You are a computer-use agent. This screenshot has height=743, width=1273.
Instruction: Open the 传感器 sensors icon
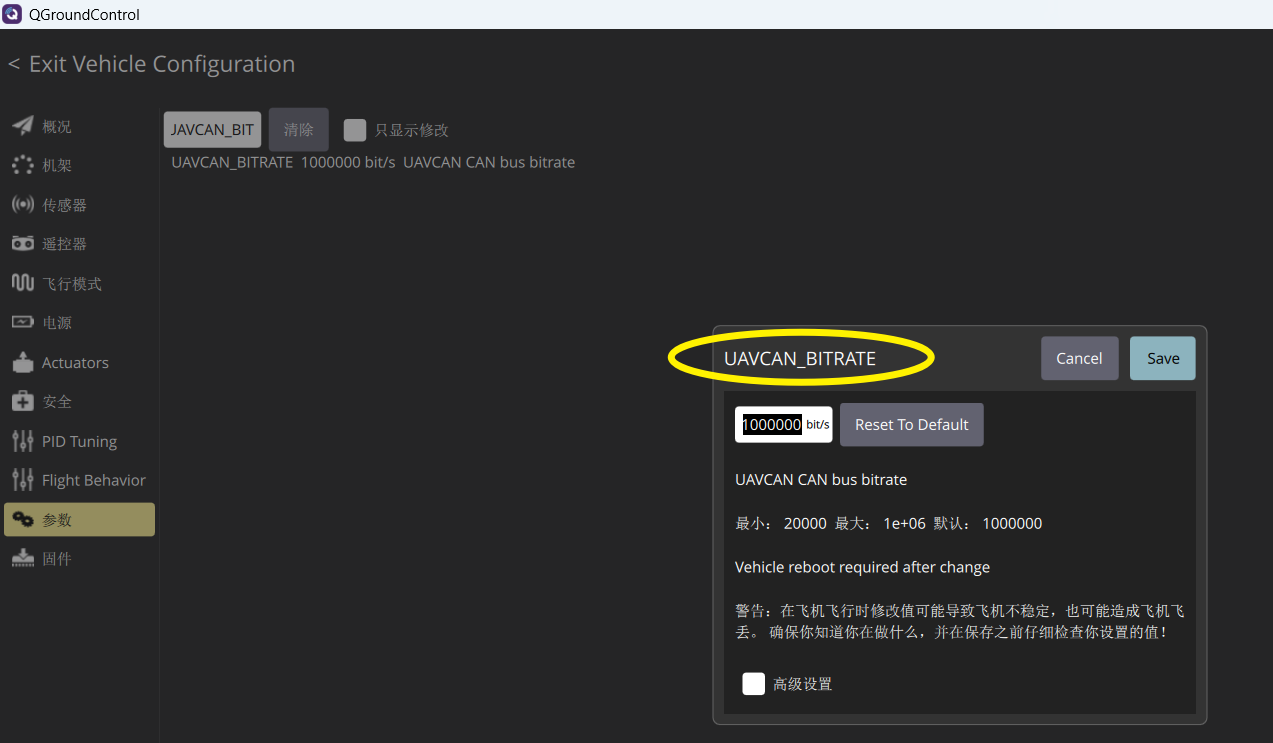tap(22, 204)
